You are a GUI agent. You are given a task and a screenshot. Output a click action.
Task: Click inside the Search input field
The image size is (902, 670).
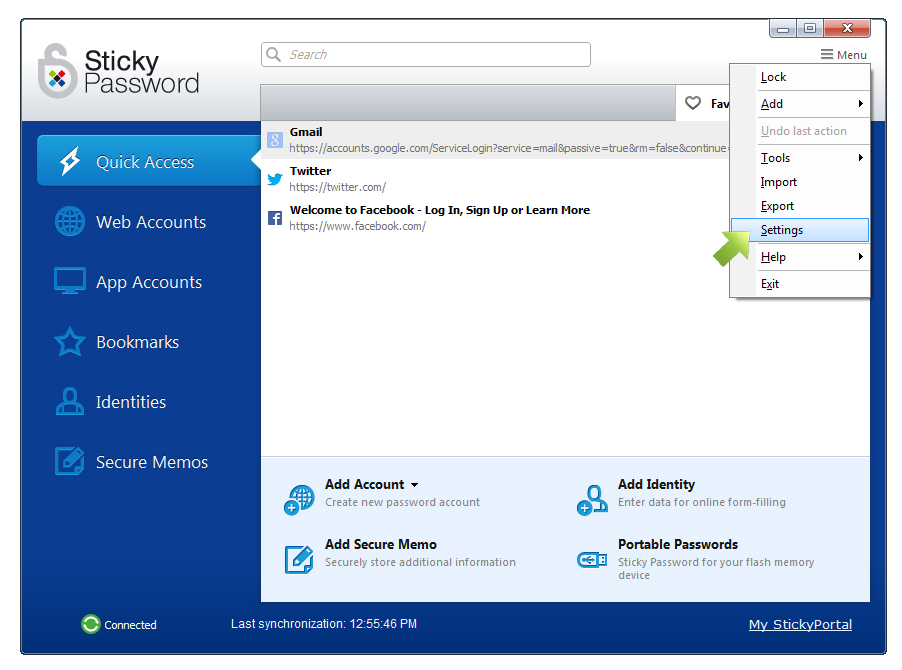426,54
